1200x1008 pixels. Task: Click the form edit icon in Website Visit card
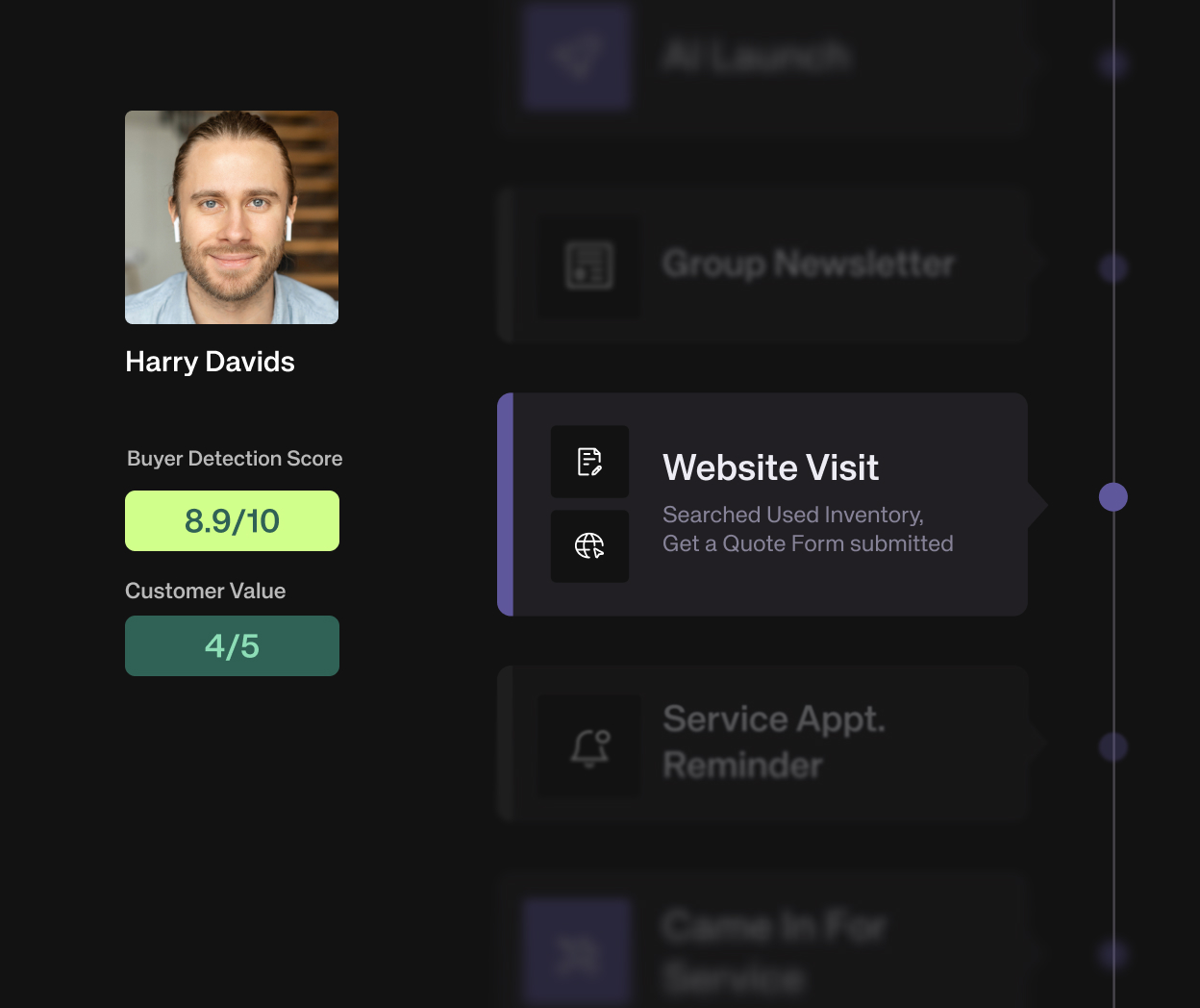click(589, 462)
